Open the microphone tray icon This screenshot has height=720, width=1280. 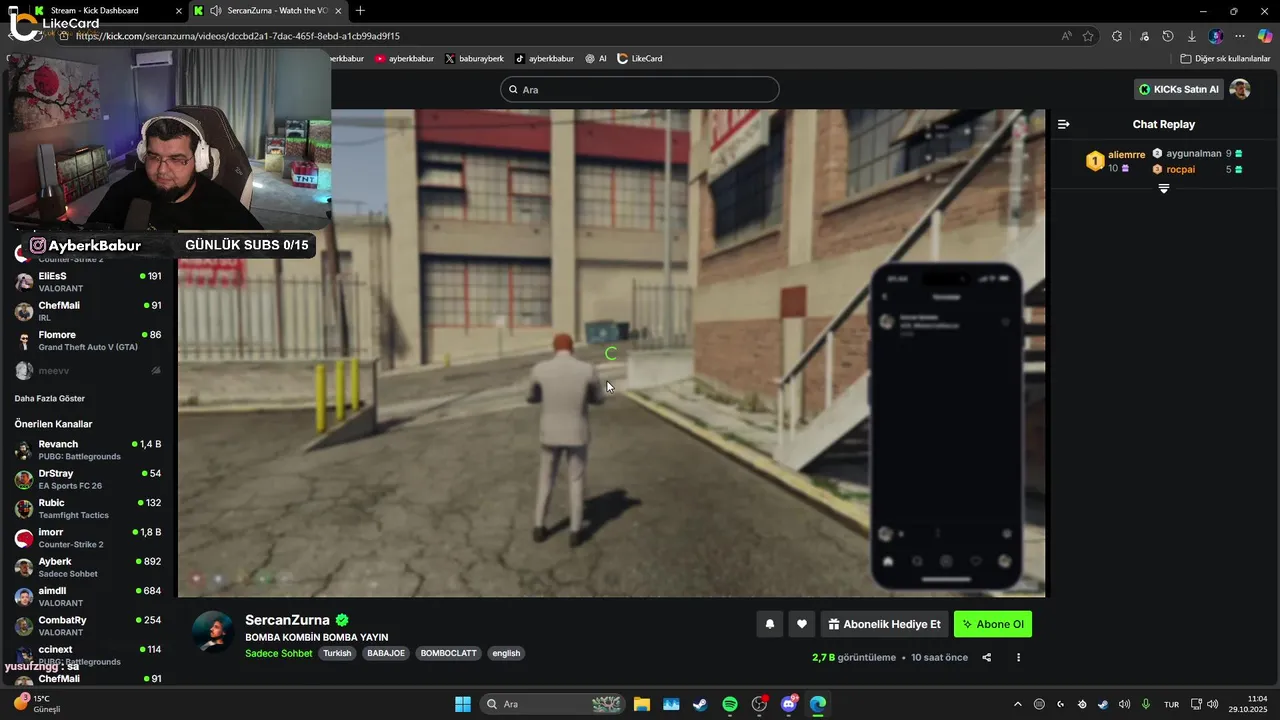[x=1146, y=704]
